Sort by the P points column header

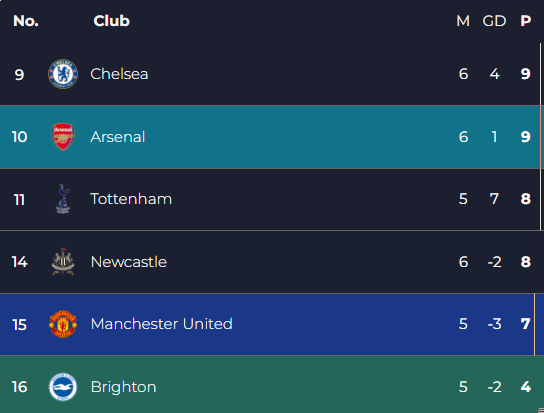point(526,21)
